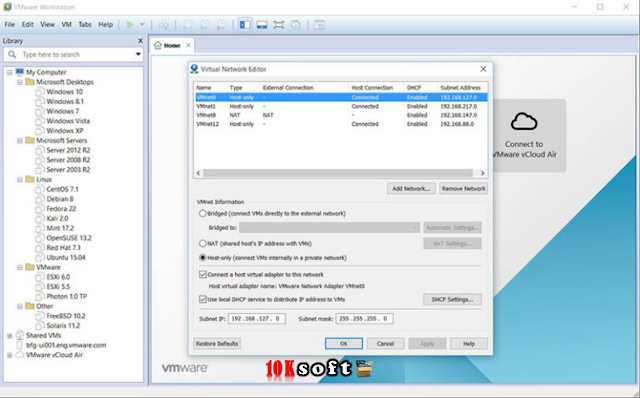The height and width of the screenshot is (398, 640).
Task: Click the search magnifier icon in Library
Action: 12,54
